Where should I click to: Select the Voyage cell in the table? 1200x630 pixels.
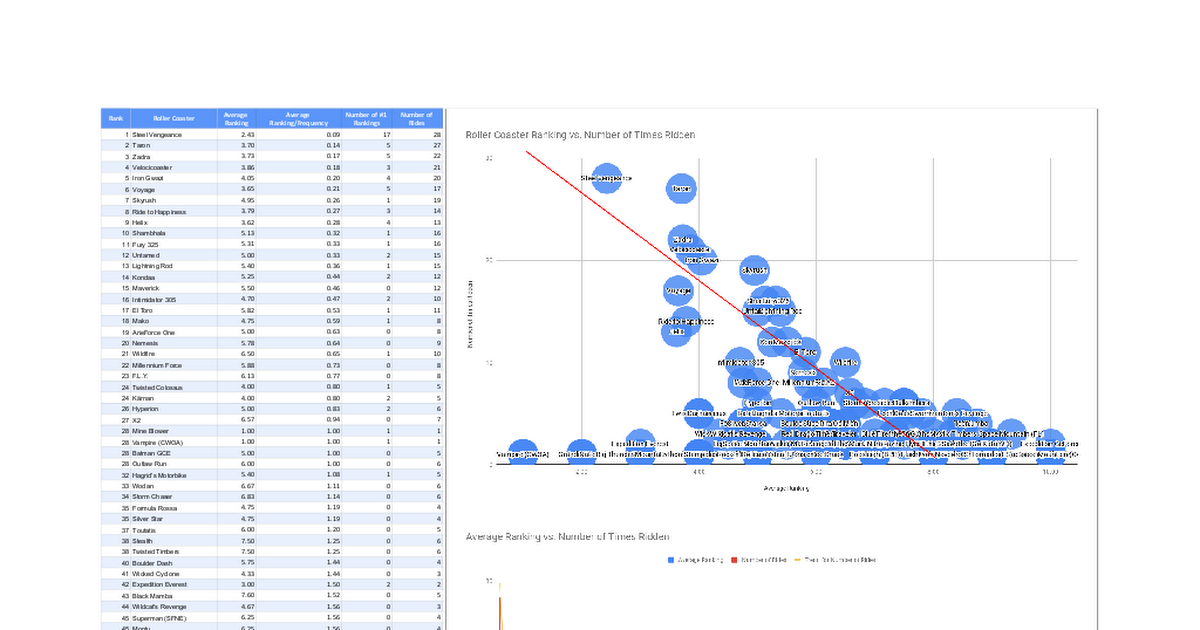[x=172, y=189]
